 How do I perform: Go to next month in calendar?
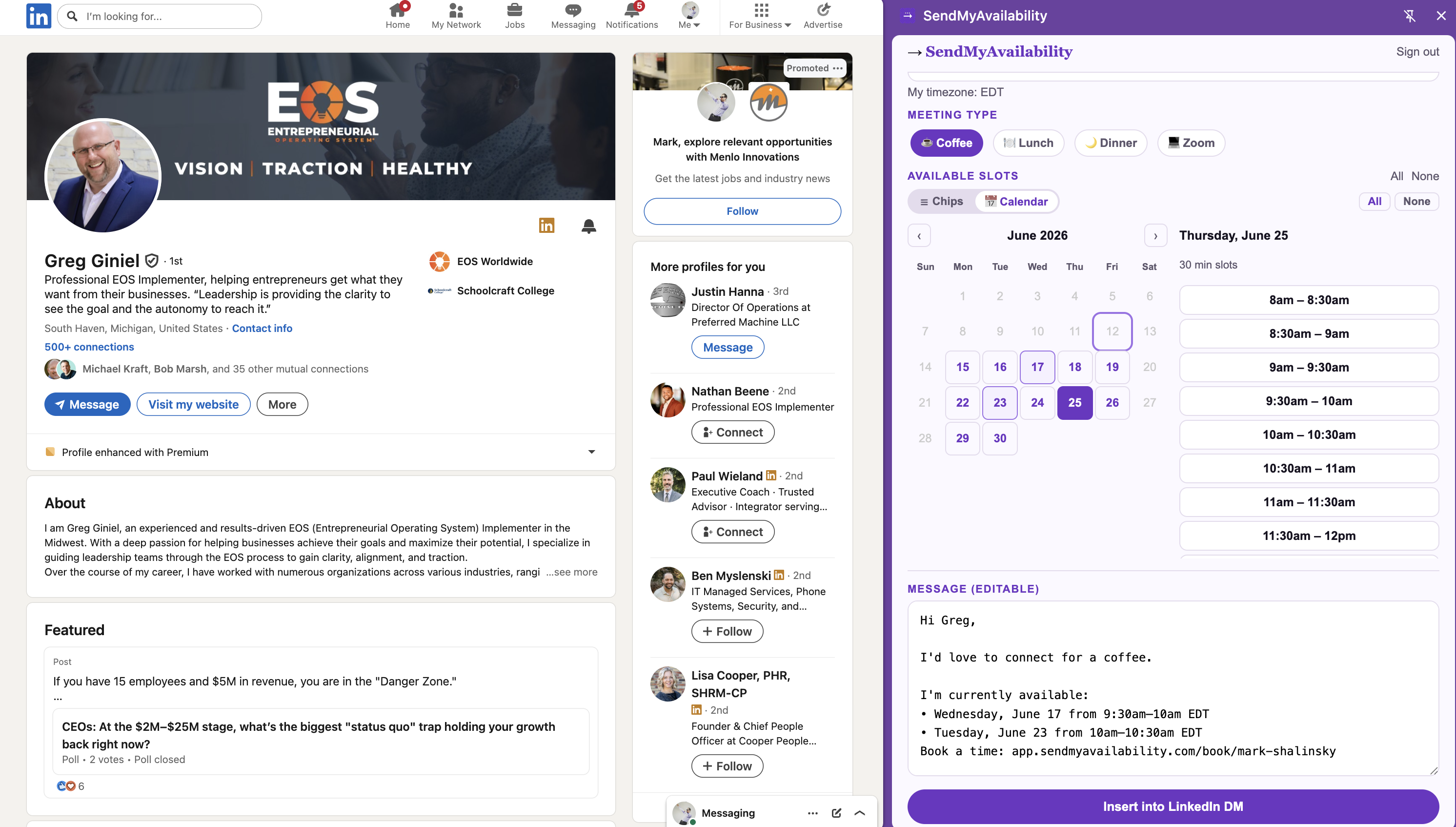click(1155, 236)
